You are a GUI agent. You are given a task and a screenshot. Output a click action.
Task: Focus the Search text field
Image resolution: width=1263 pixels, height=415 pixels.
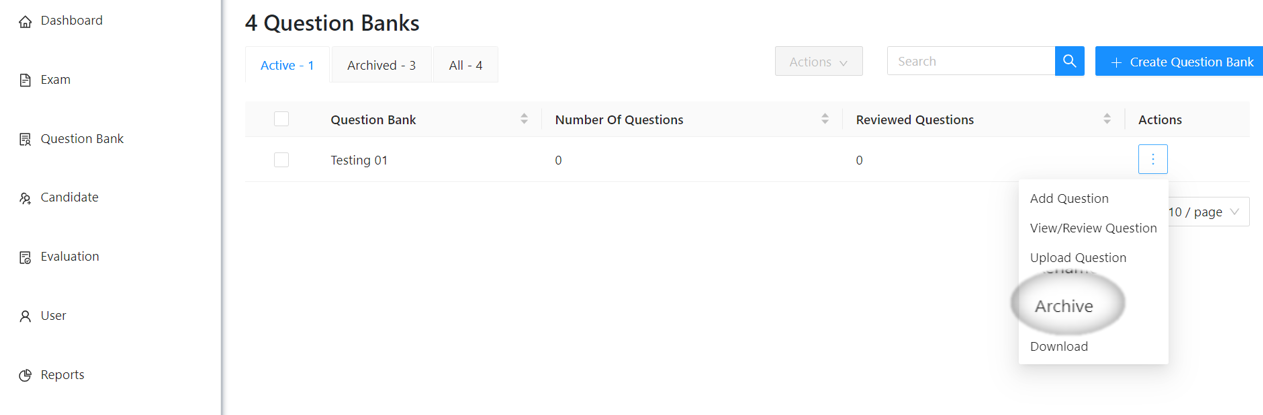click(971, 61)
